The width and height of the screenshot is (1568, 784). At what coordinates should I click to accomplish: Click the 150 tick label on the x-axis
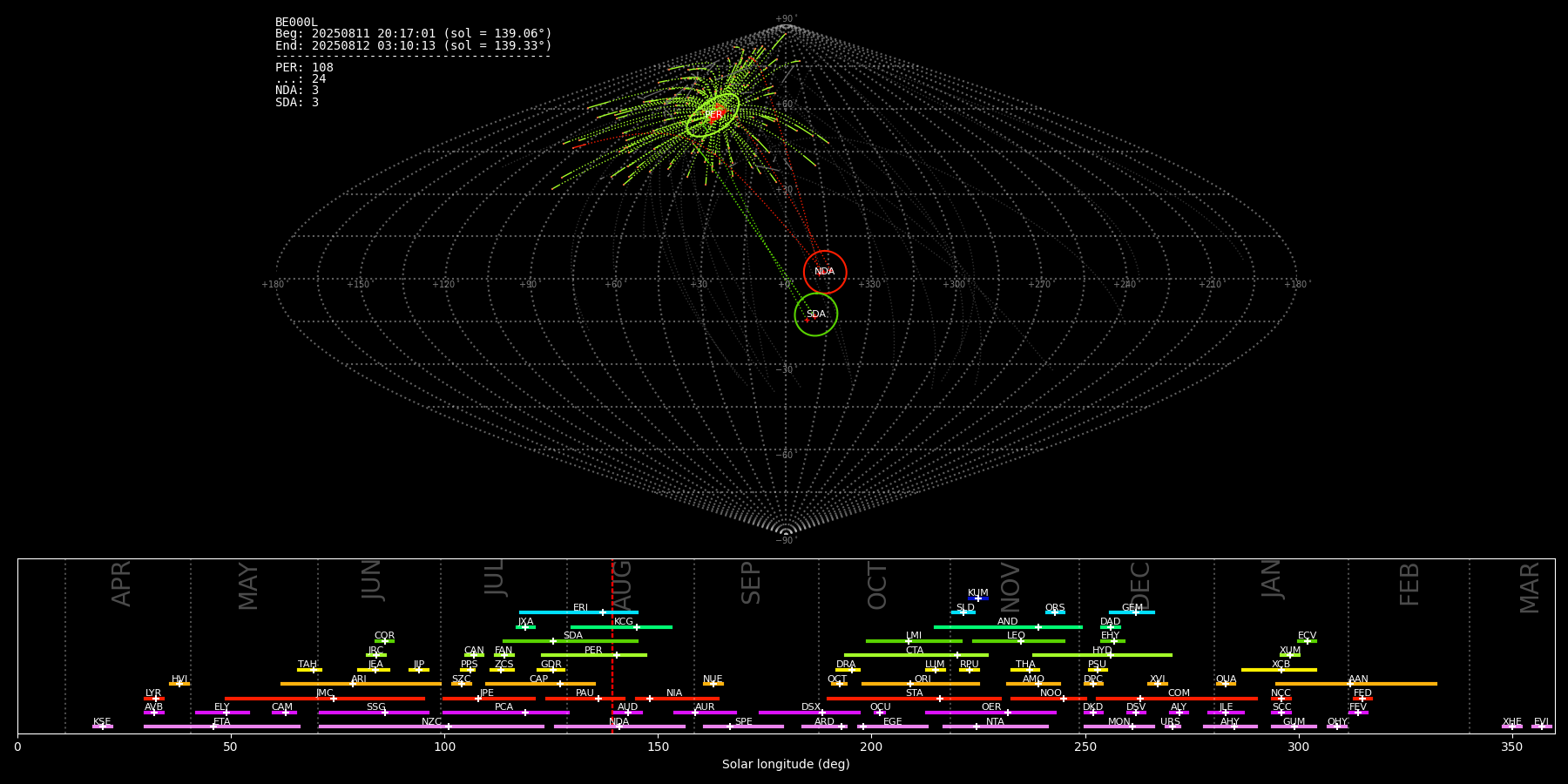point(658,747)
